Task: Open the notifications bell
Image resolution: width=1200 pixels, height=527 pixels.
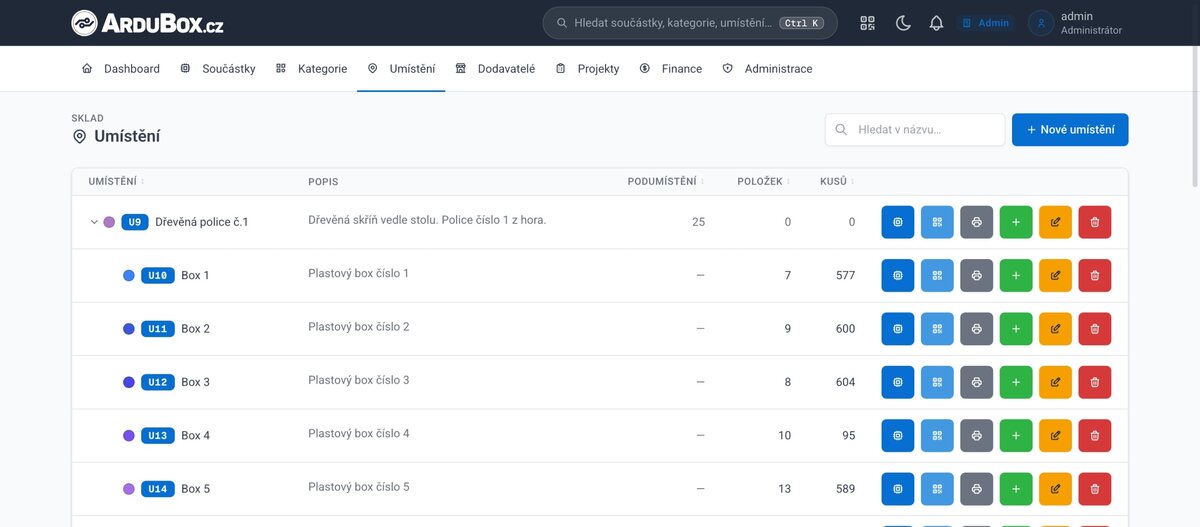Action: pyautogui.click(x=936, y=23)
